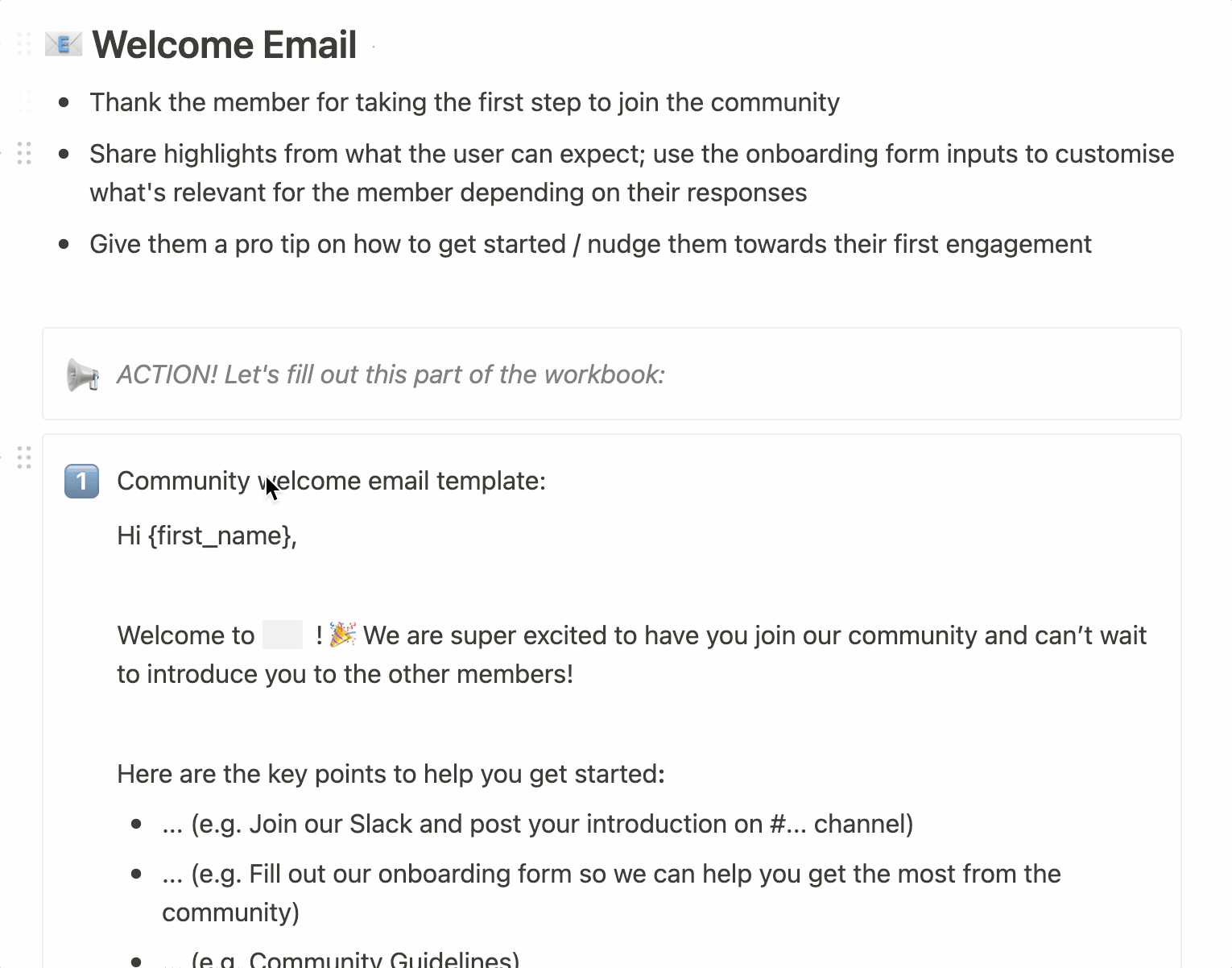The width and height of the screenshot is (1232, 968).
Task: Click the Hi {first_name} greeting line
Action: click(207, 536)
